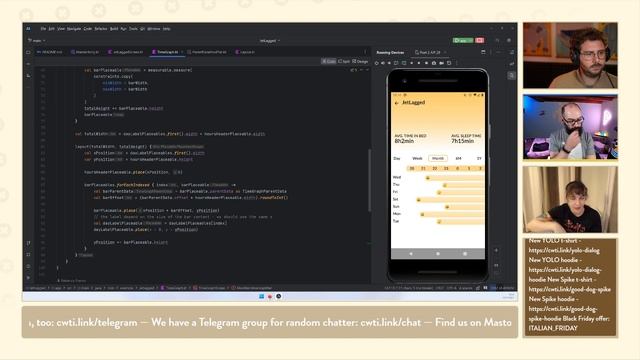Switch to the JetLaggedScreen.kt tab
The height and width of the screenshot is (360, 640).
126,52
